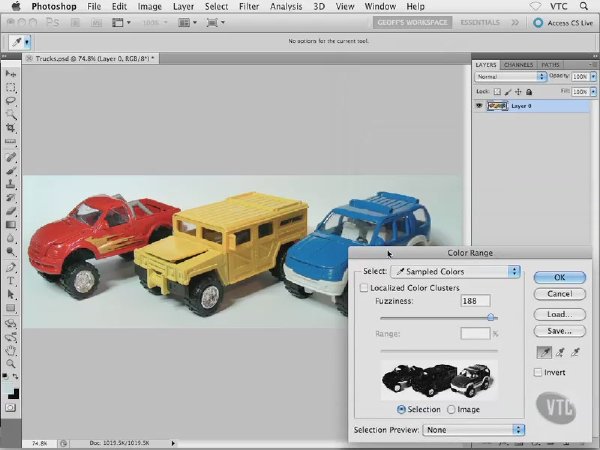Check the Invert option
The width and height of the screenshot is (600, 450).
[x=538, y=372]
